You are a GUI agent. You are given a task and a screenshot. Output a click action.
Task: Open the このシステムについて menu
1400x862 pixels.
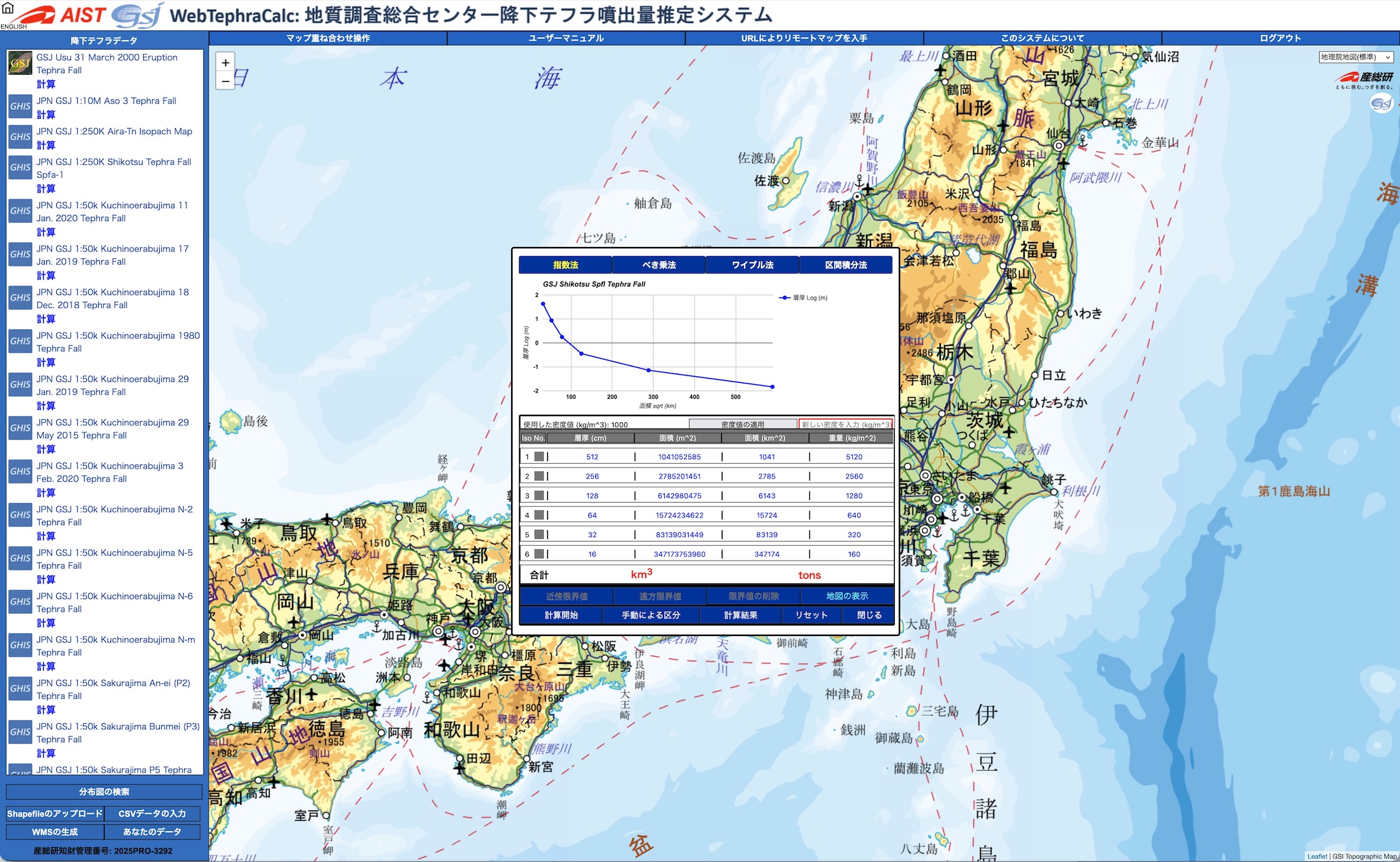pyautogui.click(x=1043, y=38)
